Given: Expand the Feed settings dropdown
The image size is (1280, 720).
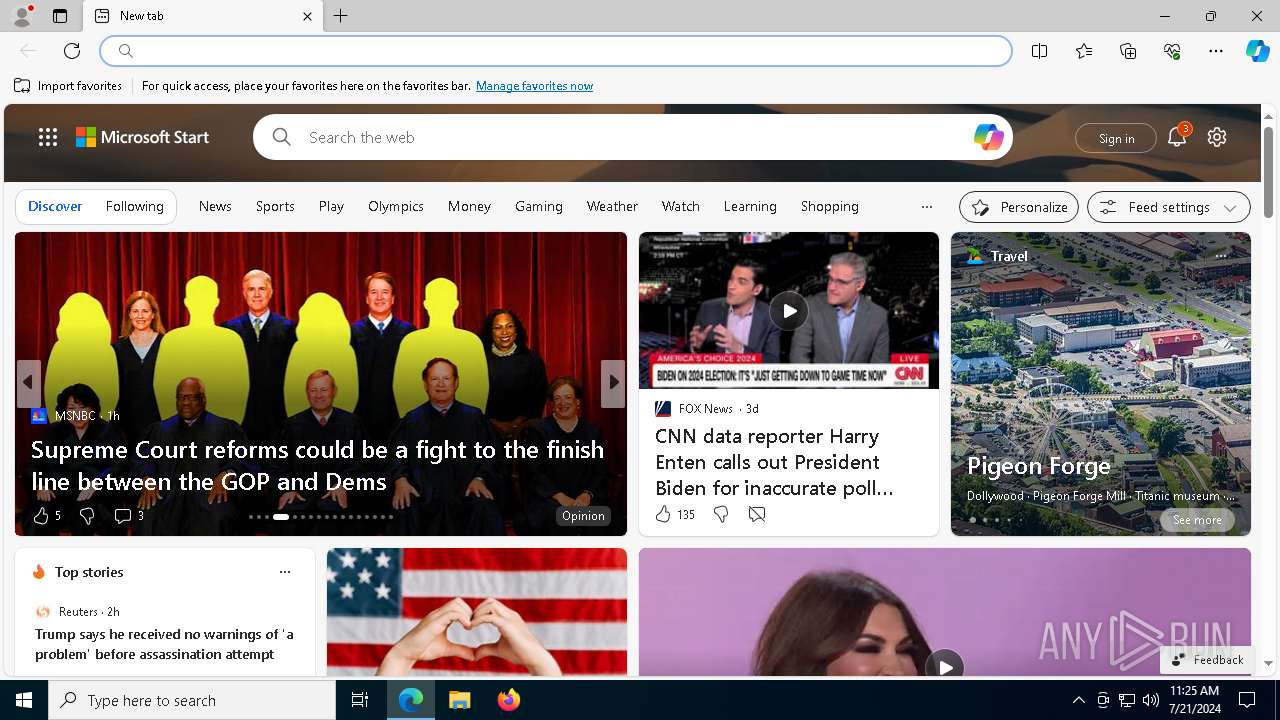Looking at the screenshot, I should tap(1169, 207).
